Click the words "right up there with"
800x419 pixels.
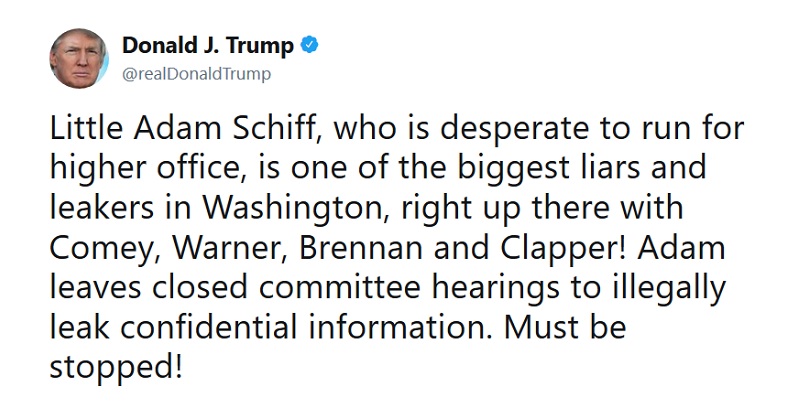[542, 208]
